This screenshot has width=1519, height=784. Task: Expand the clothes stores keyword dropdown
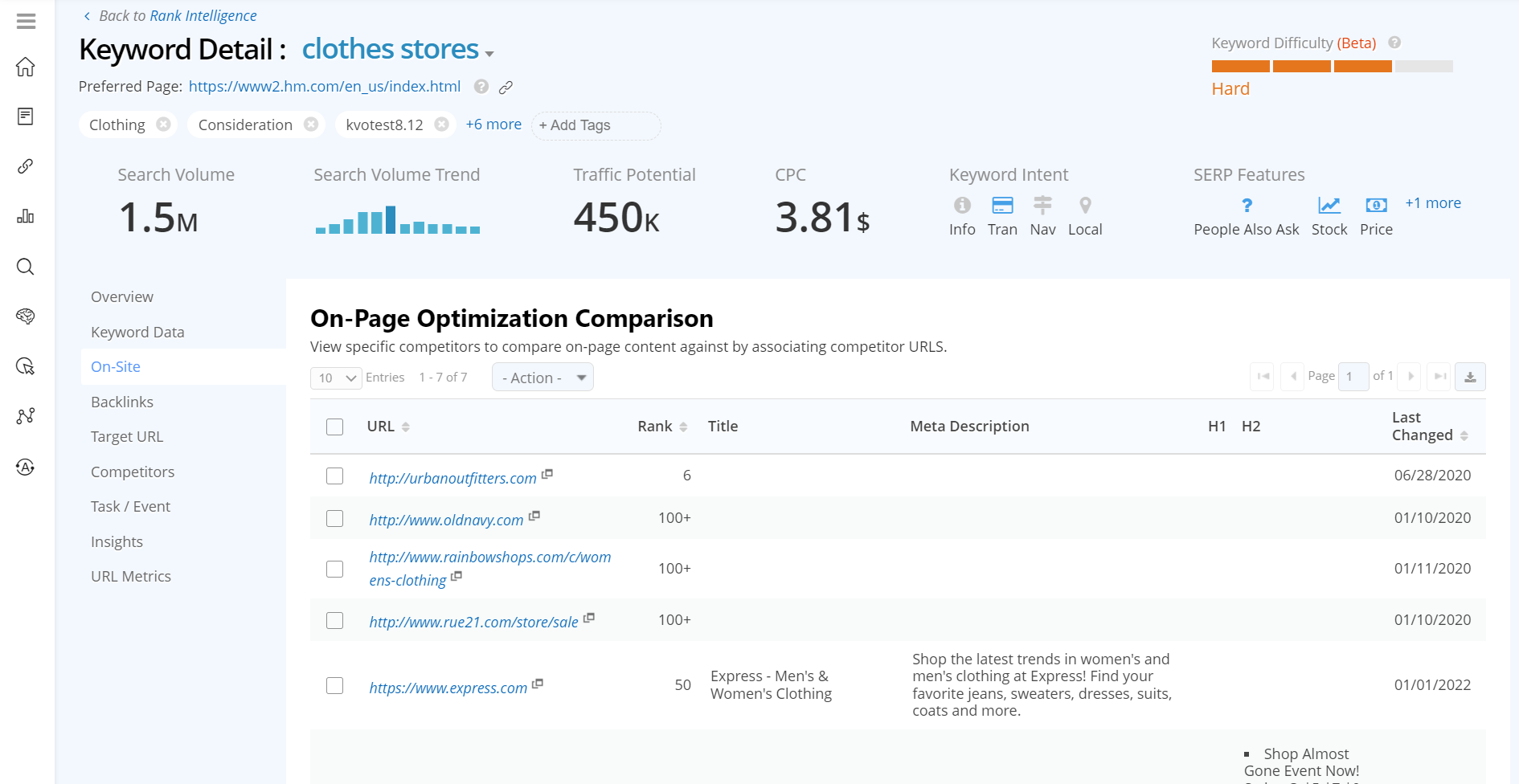489,54
